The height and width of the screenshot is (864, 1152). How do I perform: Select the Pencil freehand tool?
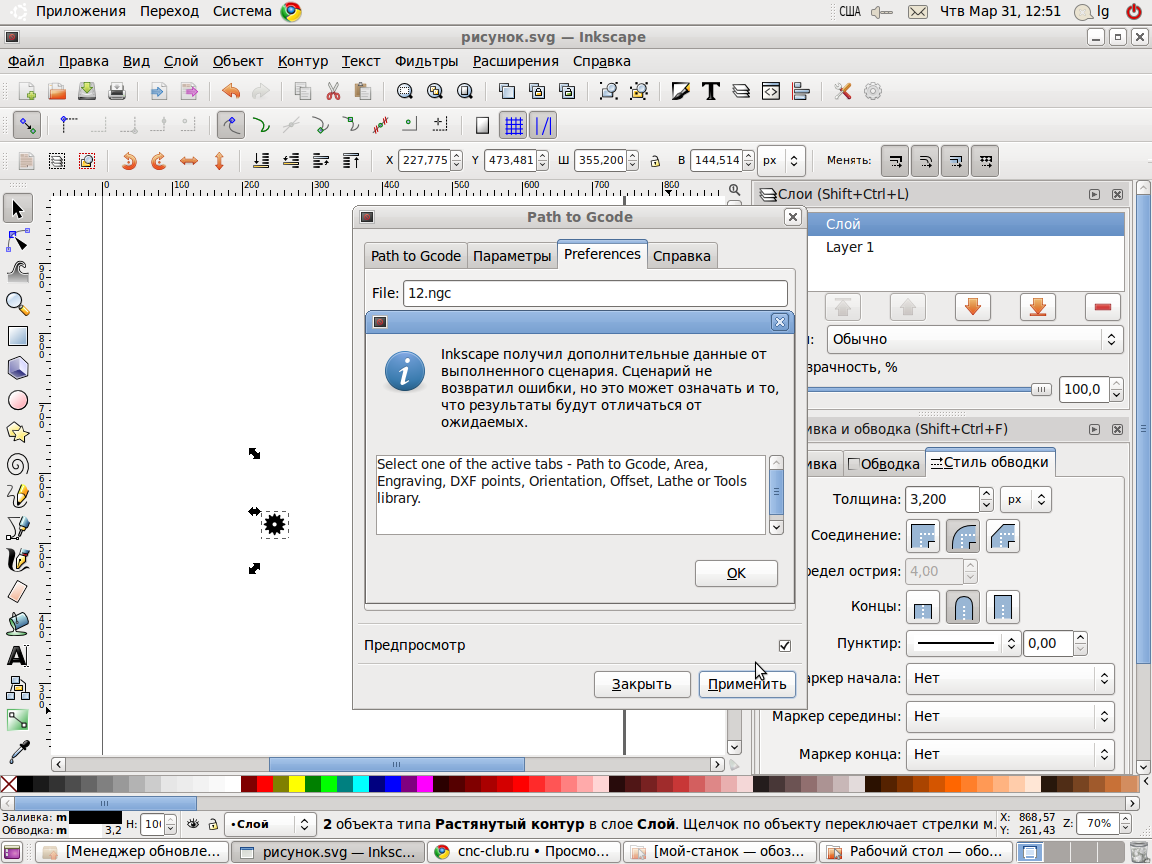pos(18,496)
